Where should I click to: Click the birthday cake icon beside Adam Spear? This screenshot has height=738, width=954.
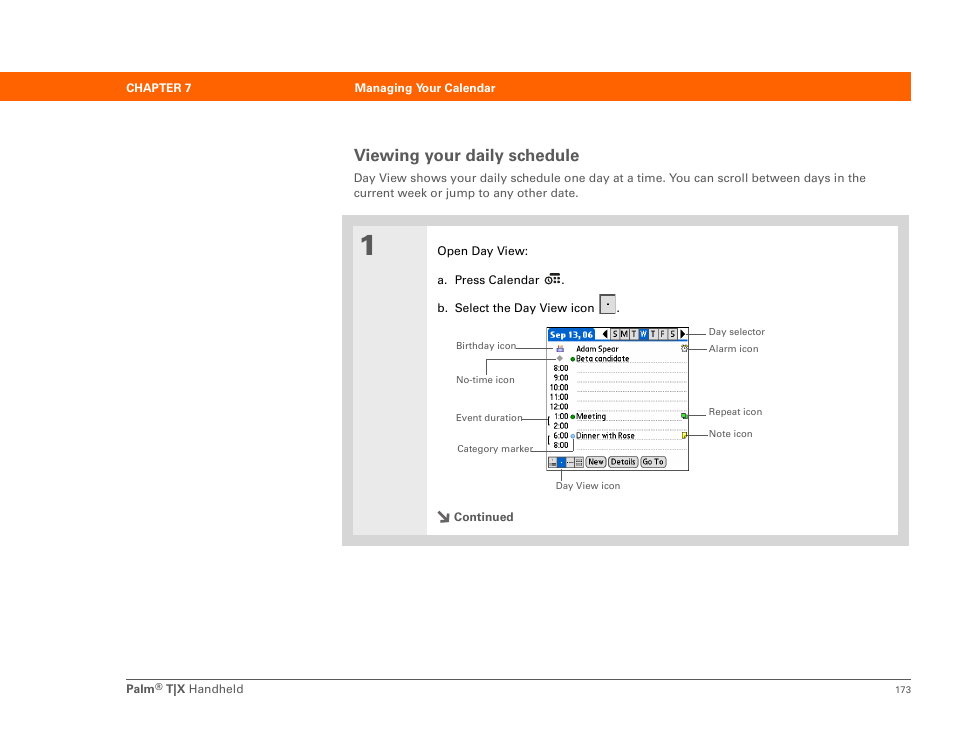(560, 349)
